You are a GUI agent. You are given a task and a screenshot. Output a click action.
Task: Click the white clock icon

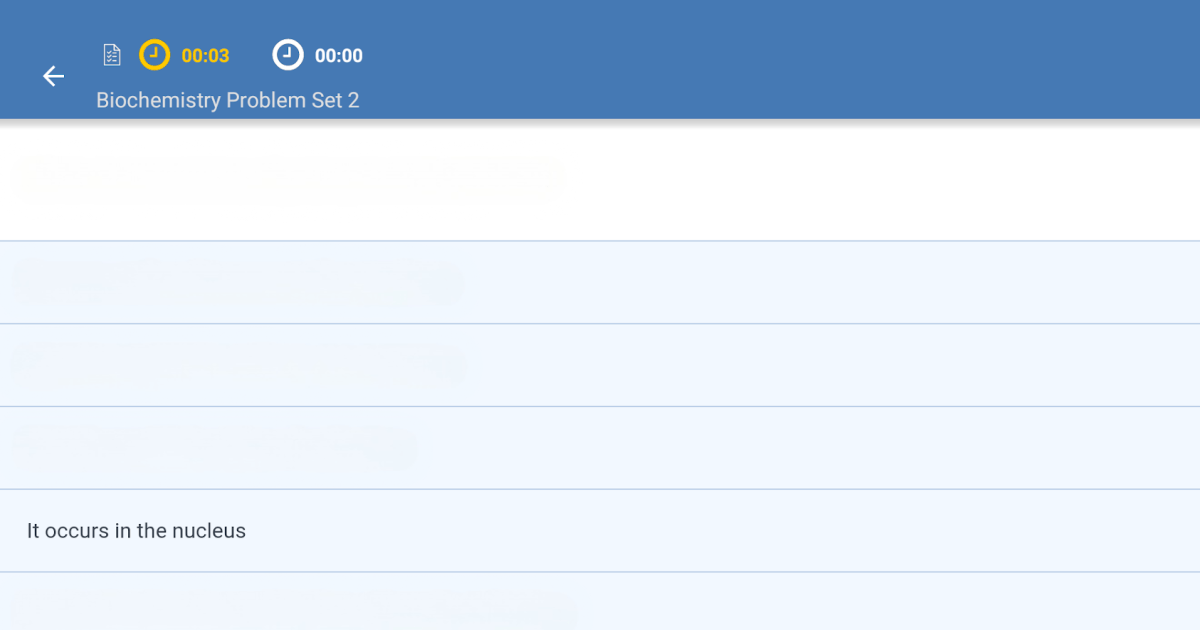[x=288, y=55]
